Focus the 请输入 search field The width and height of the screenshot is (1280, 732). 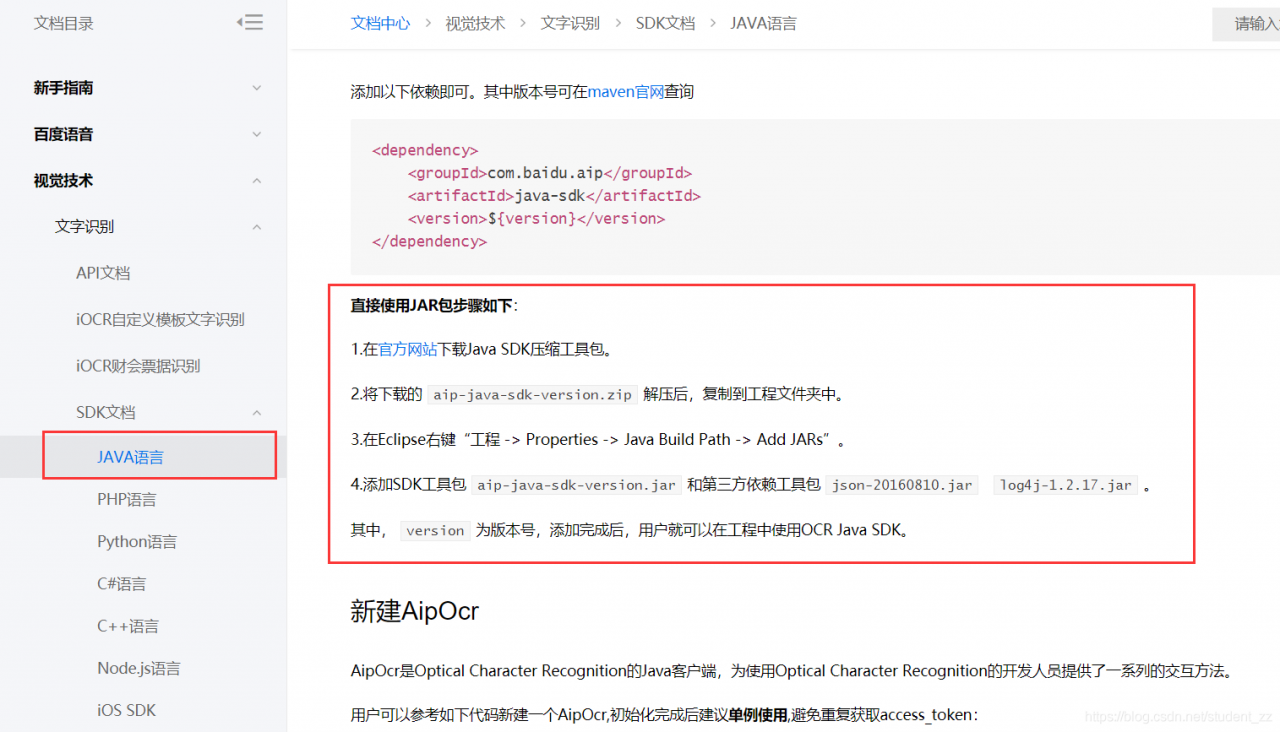(1246, 24)
